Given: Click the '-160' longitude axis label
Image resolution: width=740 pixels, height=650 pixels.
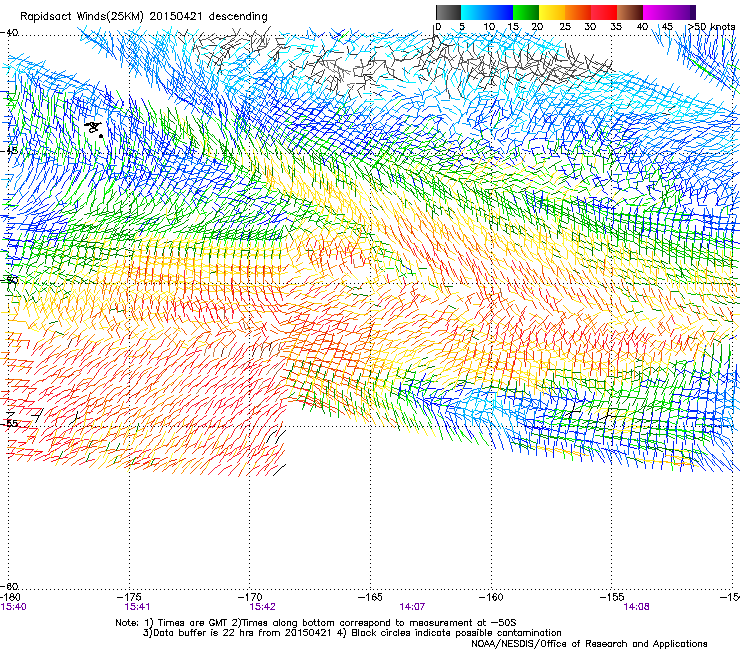Looking at the screenshot, I should [491, 597].
